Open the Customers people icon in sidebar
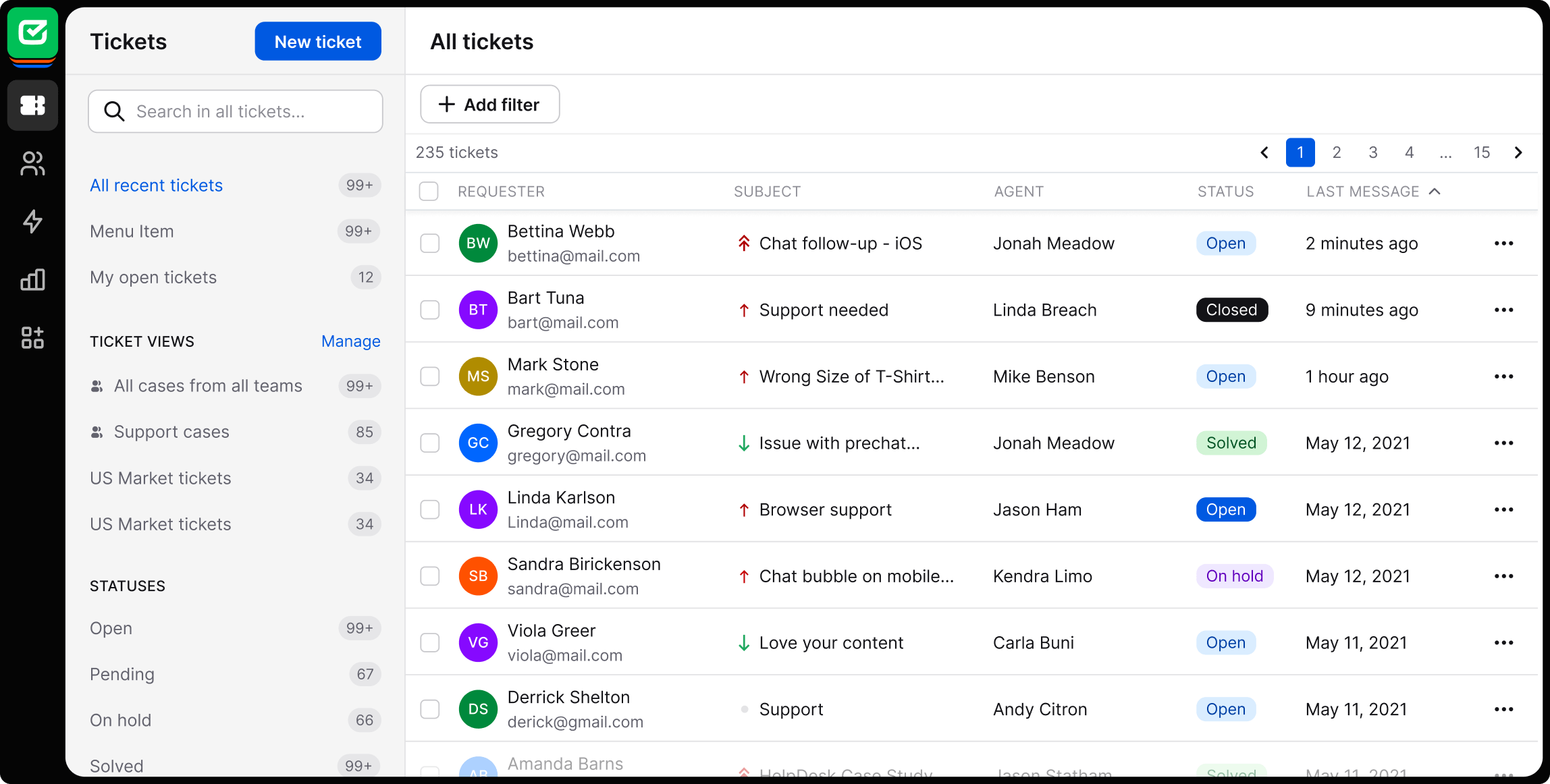Screen dimensions: 1550x784 [x=32, y=163]
